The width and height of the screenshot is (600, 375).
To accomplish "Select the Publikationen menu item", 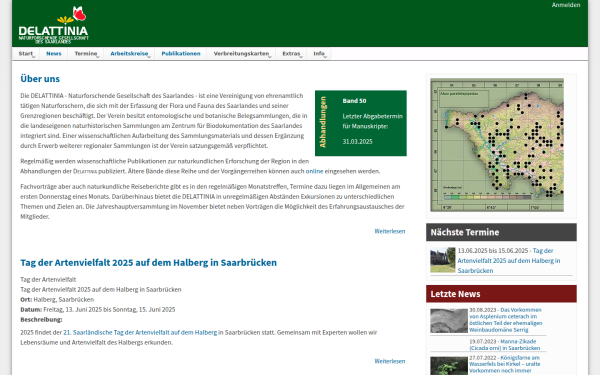I will coord(181,54).
